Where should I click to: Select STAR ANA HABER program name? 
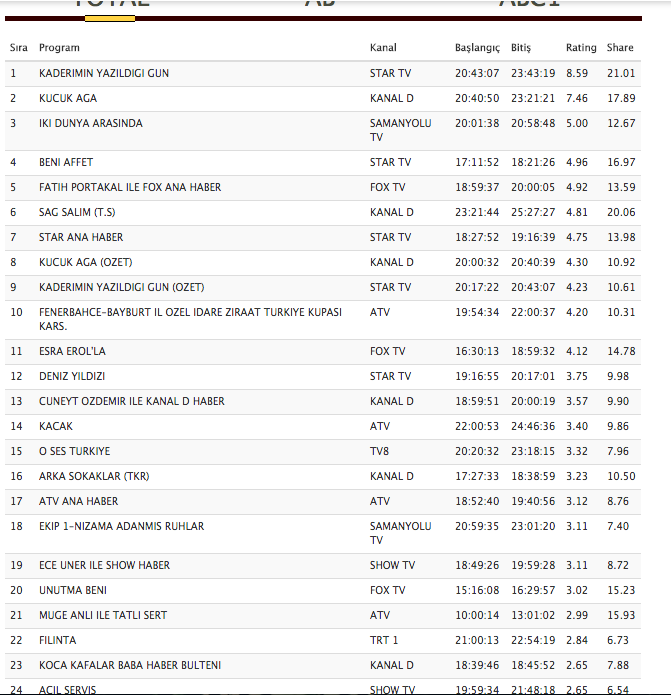pos(81,237)
